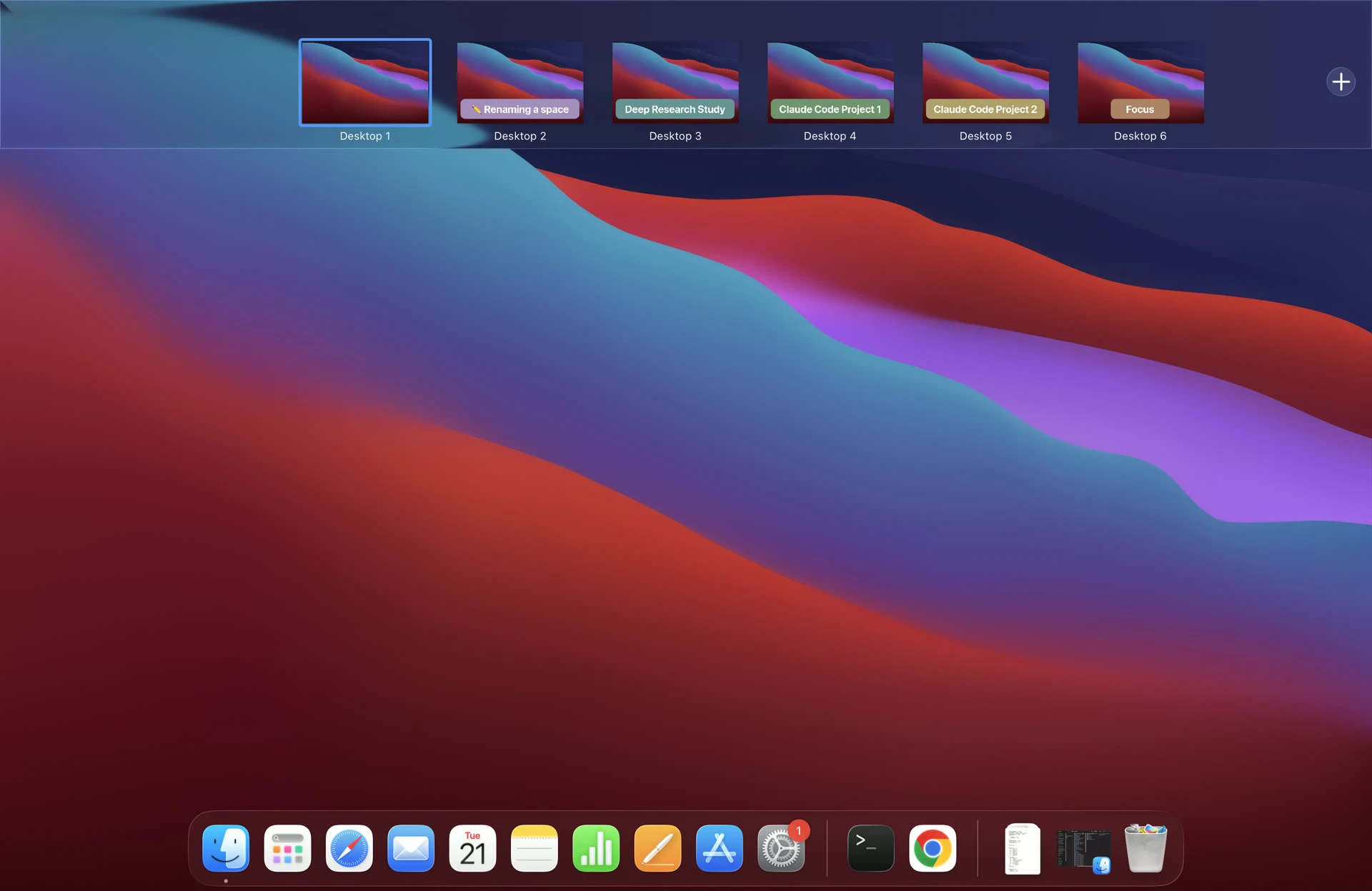Select the Renaming a space desktop
Image resolution: width=1372 pixels, height=891 pixels.
pyautogui.click(x=520, y=82)
